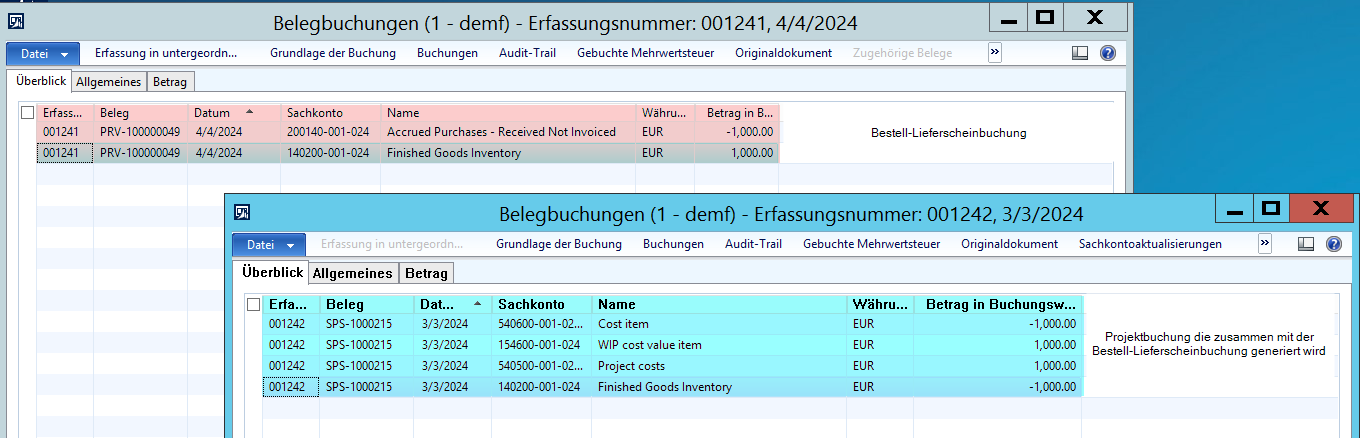The image size is (1360, 438).
Task: Select the WIP cost value item row
Action: [649, 345]
